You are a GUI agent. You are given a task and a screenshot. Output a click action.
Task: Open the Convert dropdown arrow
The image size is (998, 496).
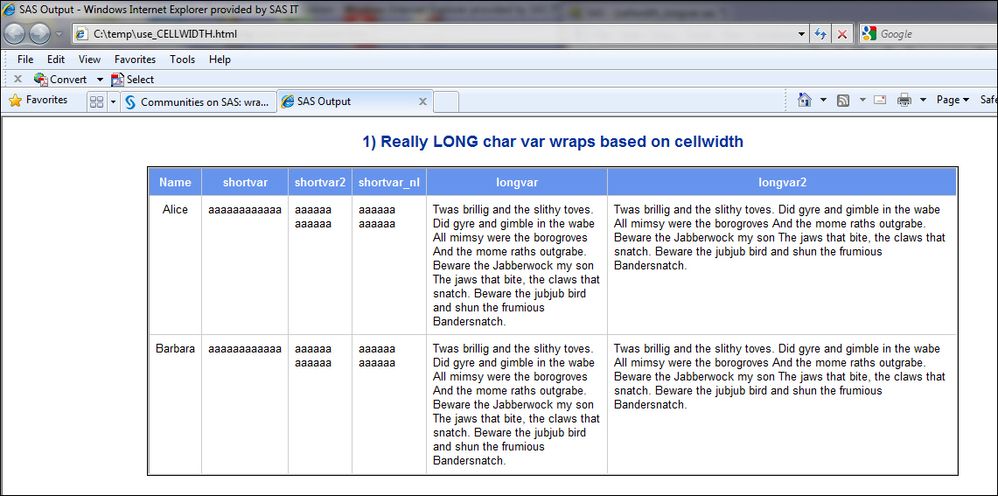pos(100,79)
